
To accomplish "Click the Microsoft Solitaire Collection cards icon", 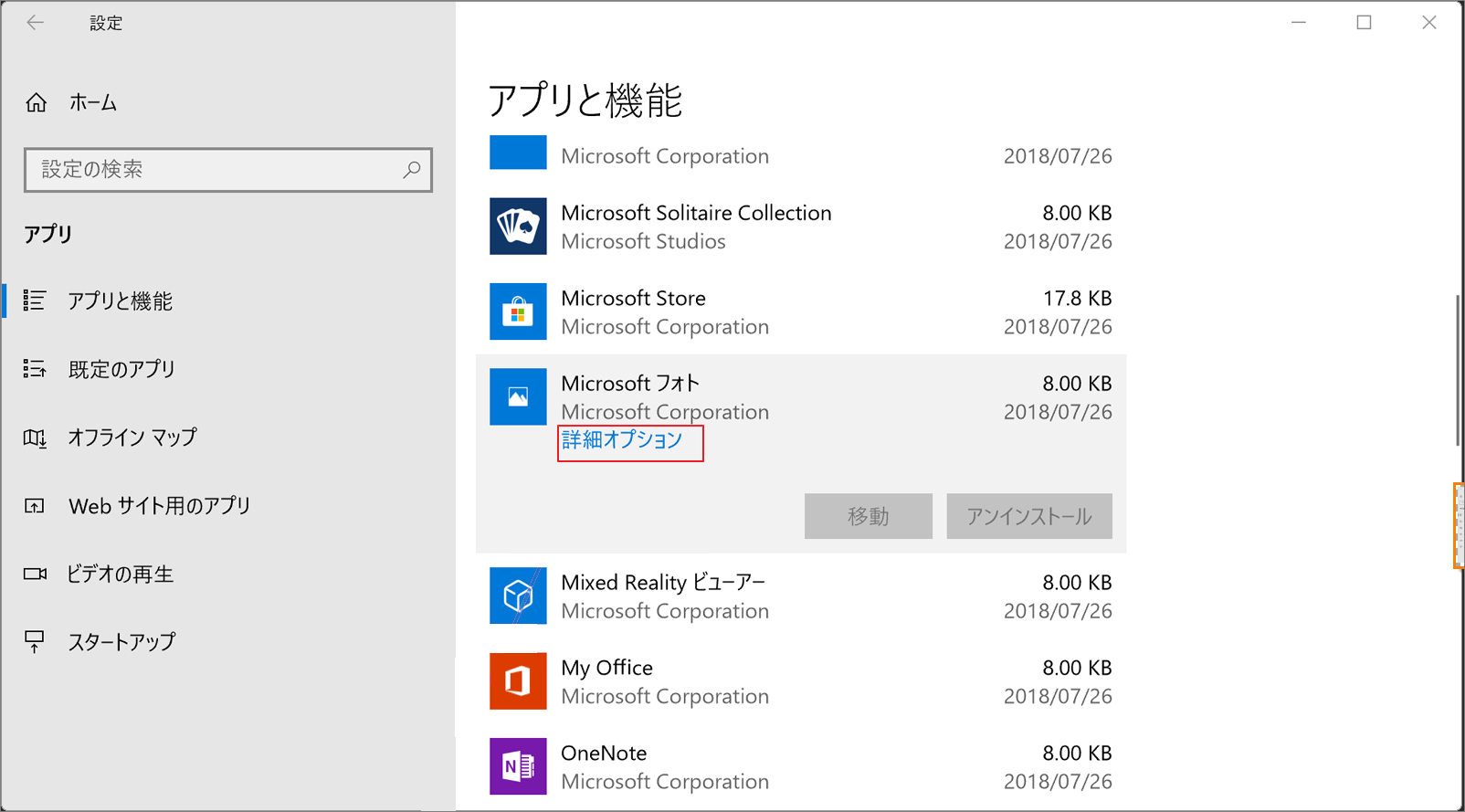I will pyautogui.click(x=518, y=227).
